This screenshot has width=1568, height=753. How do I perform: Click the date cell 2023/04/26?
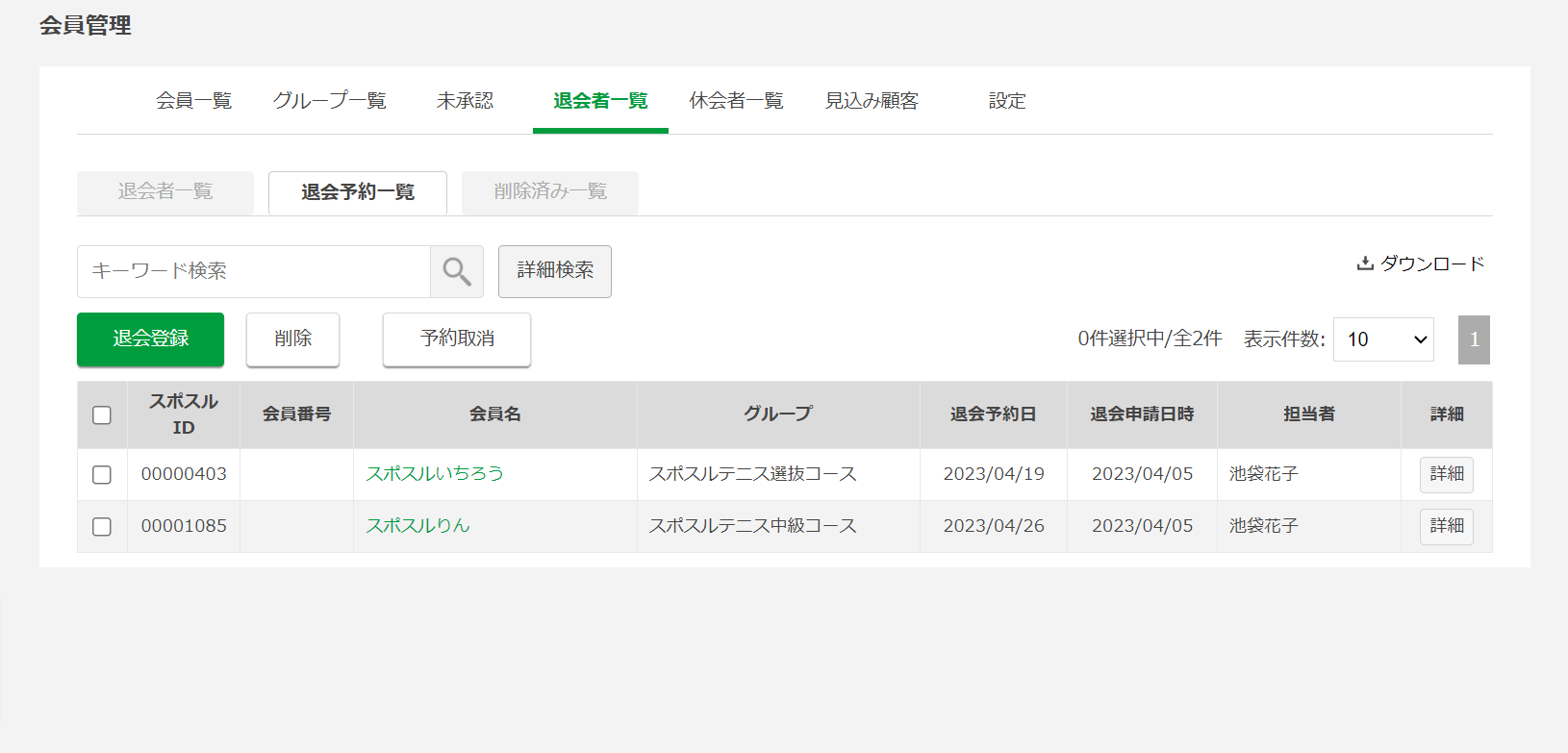pos(994,526)
